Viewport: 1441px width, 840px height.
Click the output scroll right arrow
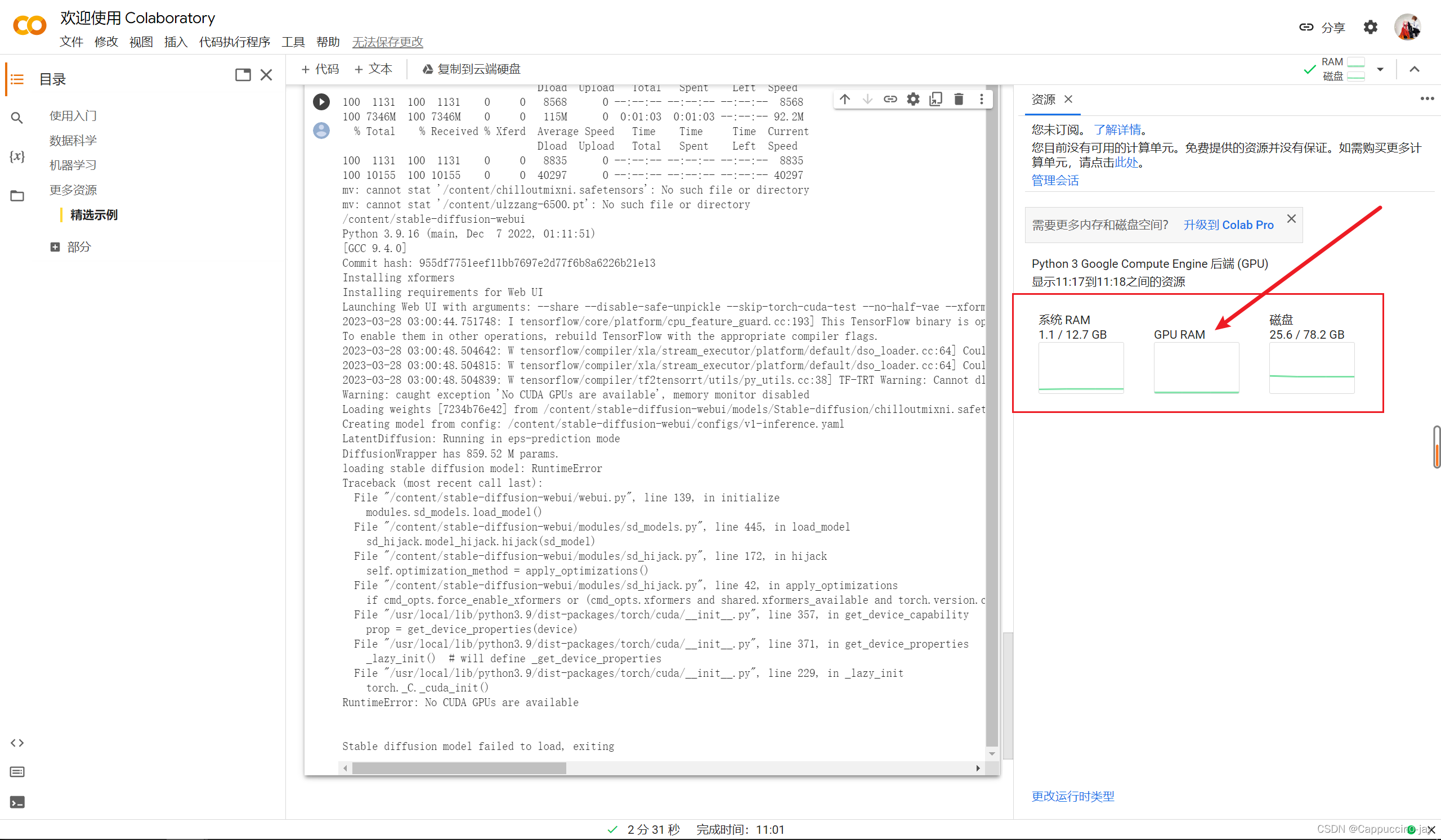[x=978, y=769]
